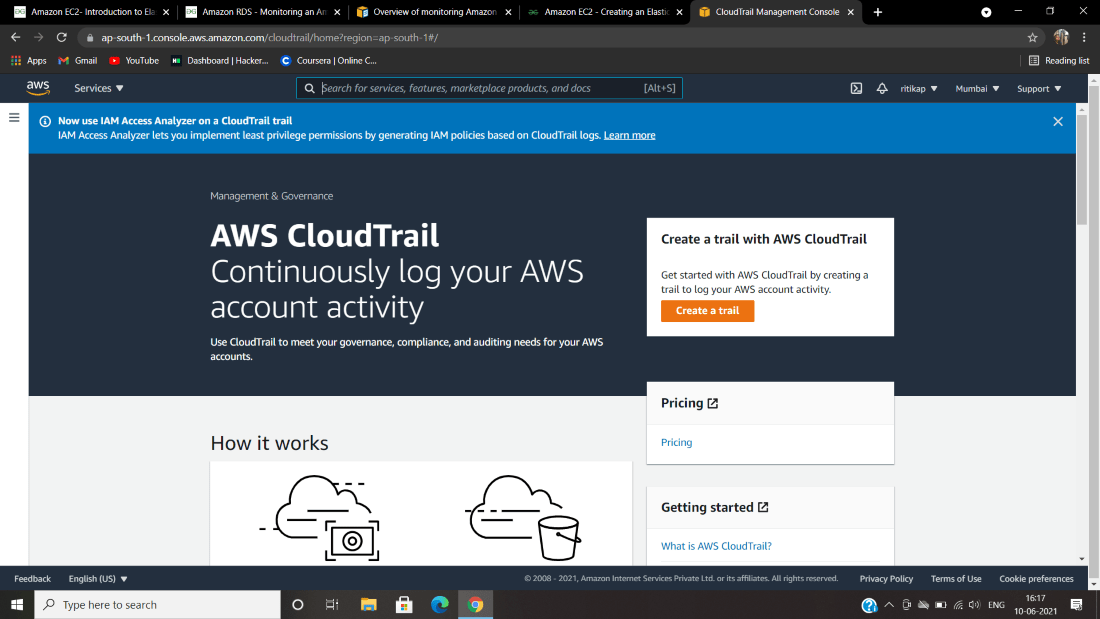
Task: Dismiss the IAM Access Analyzer banner
Action: (1057, 121)
